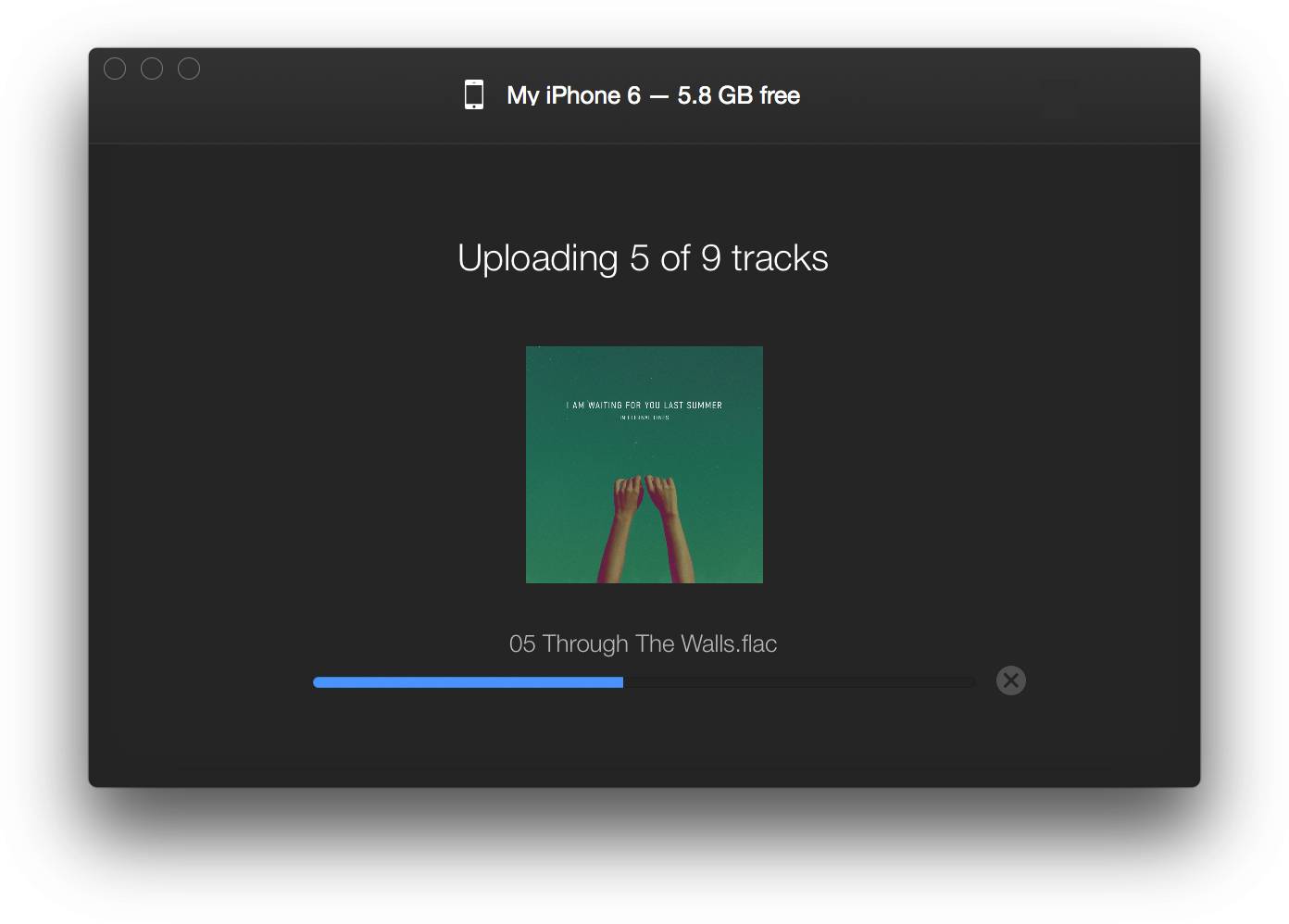This screenshot has height=924, width=1289.
Task: Cancel the upload with the X button
Action: 1011,681
